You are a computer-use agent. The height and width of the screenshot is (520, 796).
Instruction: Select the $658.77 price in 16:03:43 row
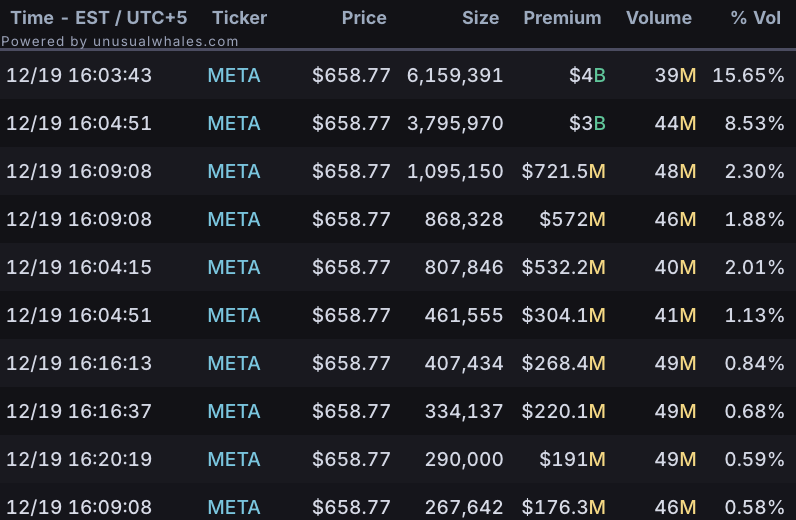[351, 75]
